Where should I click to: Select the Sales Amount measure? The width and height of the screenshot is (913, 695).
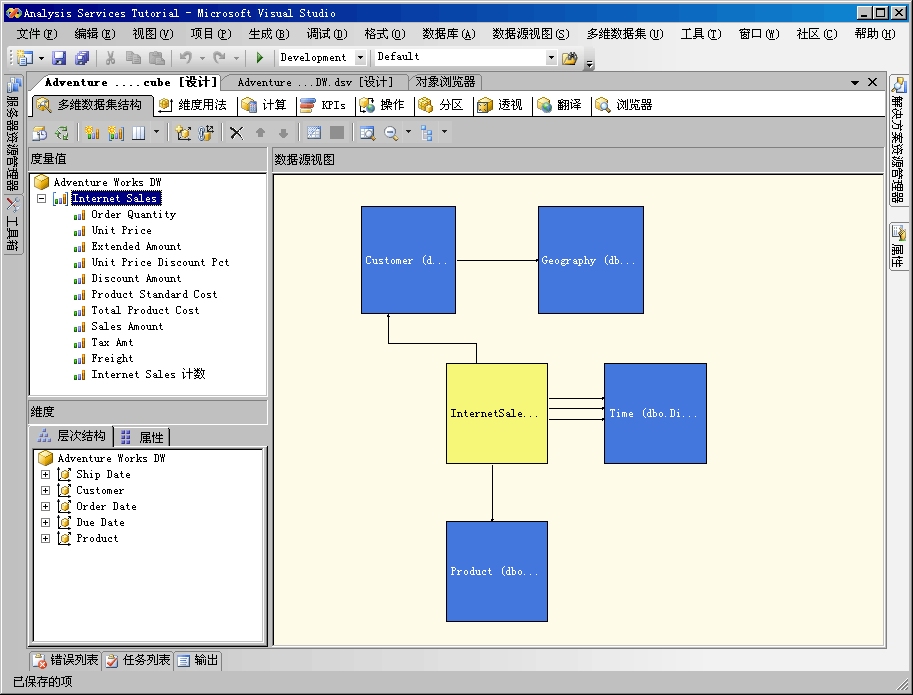click(x=127, y=327)
